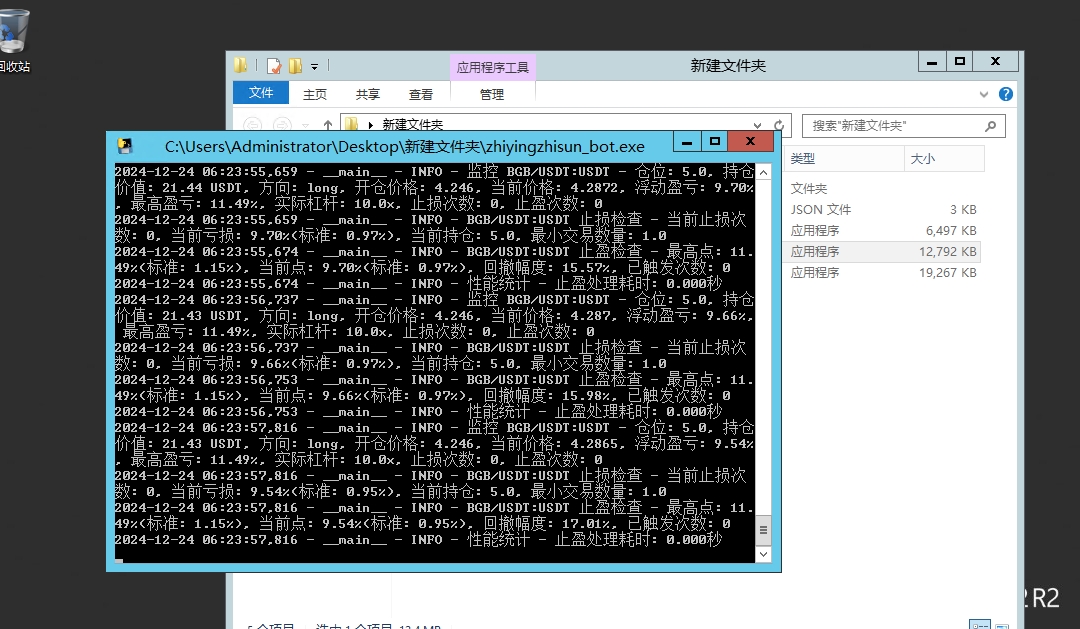Screen dimensions: 1080x629
Task: Sort by the 类型 column header
Action: click(844, 158)
